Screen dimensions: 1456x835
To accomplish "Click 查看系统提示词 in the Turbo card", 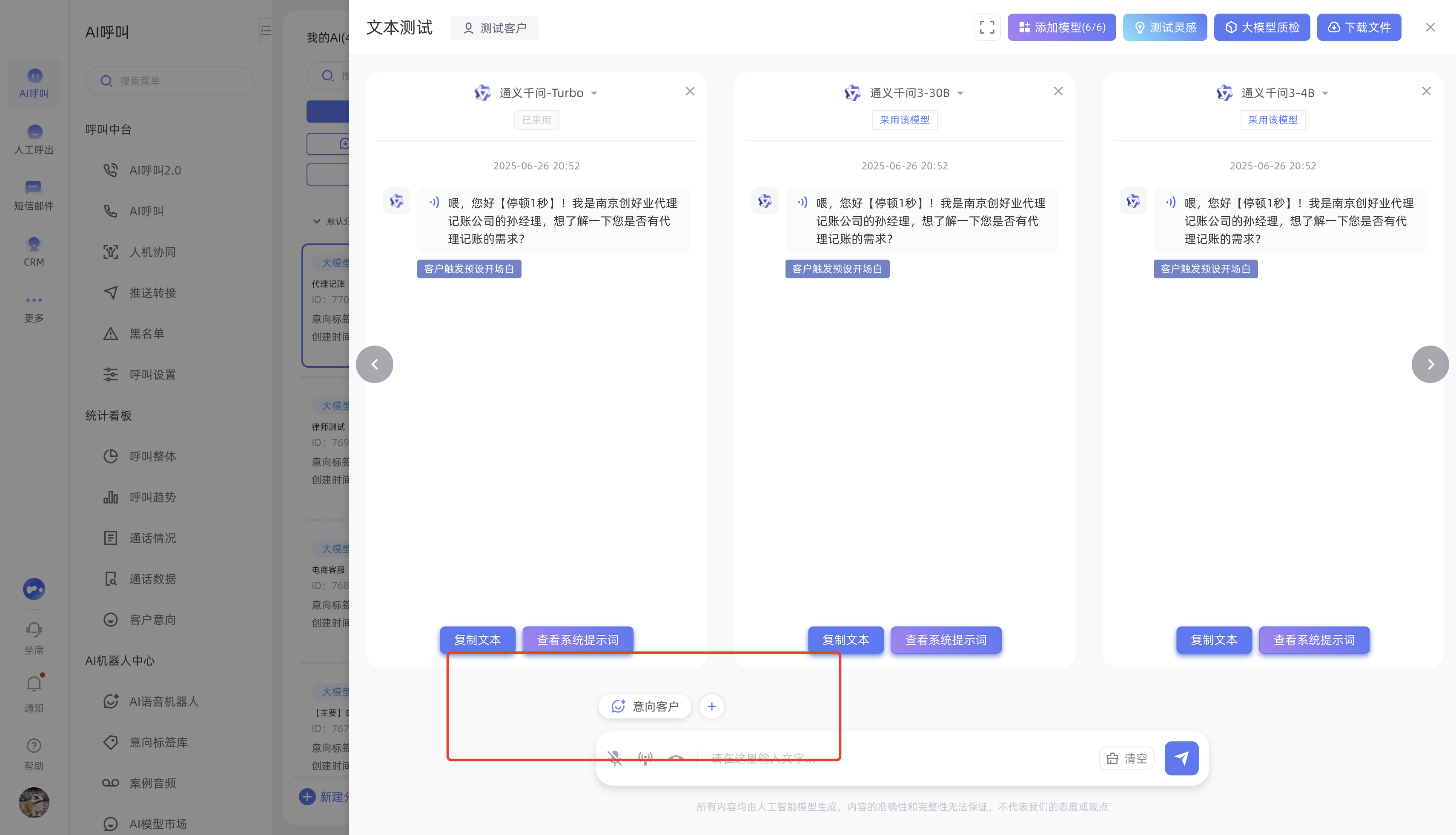I will [578, 640].
